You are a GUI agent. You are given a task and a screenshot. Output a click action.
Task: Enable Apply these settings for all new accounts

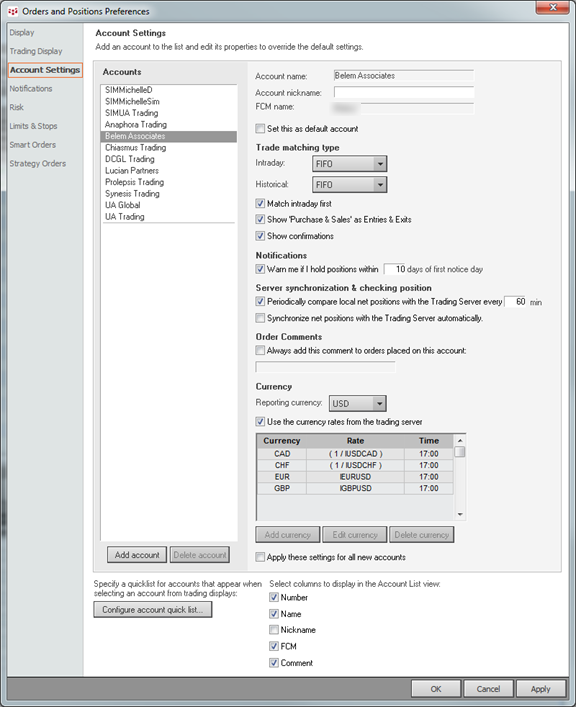point(260,557)
